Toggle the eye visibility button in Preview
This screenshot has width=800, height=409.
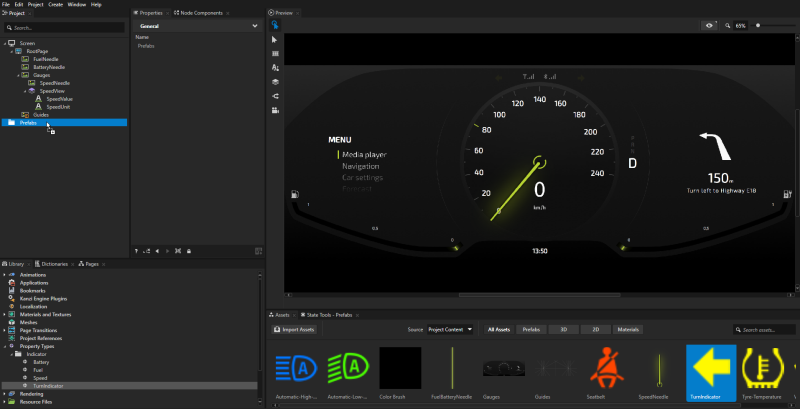coord(710,25)
